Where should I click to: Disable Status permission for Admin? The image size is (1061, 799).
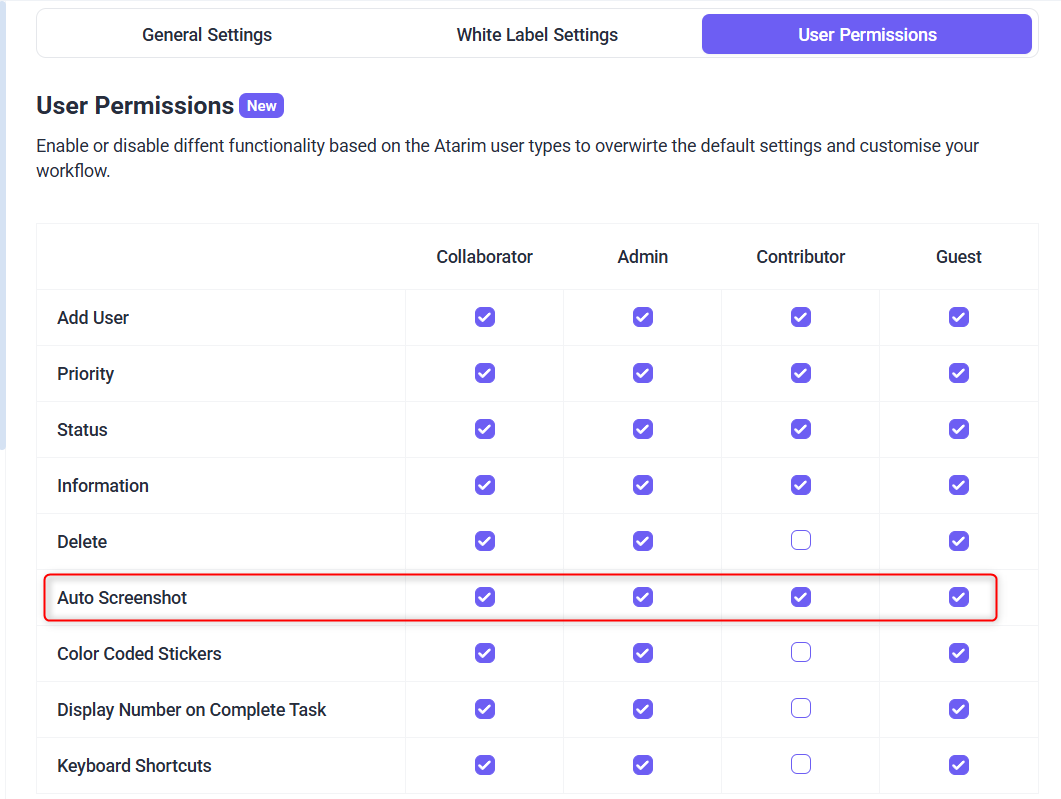(x=643, y=429)
